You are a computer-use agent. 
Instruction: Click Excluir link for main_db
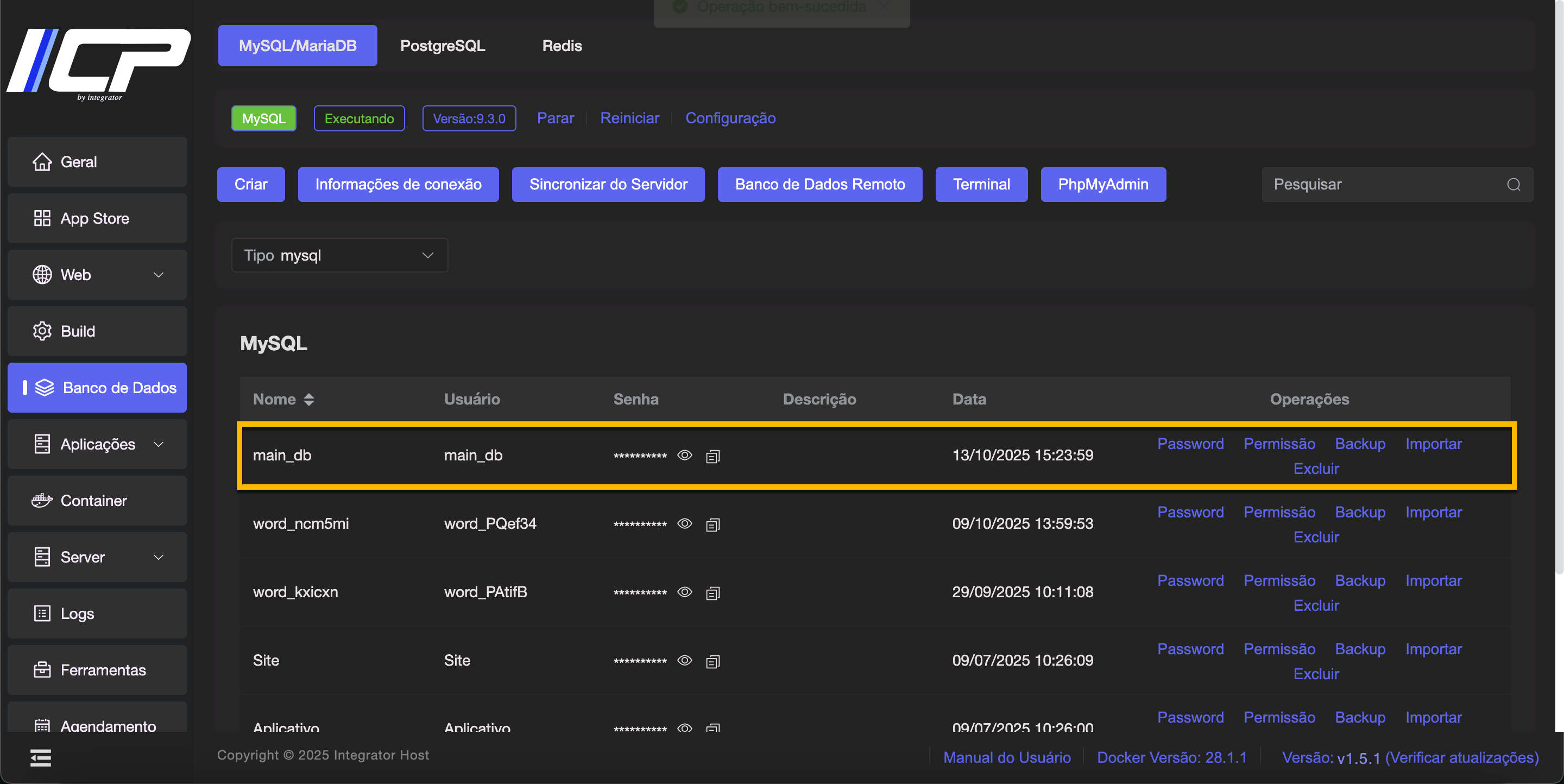pos(1316,469)
